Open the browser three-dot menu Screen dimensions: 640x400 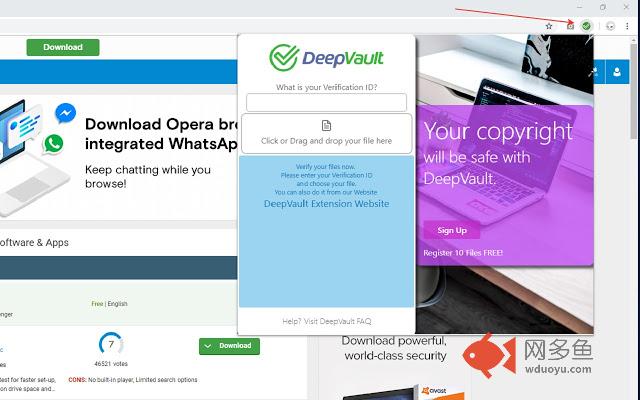627,26
